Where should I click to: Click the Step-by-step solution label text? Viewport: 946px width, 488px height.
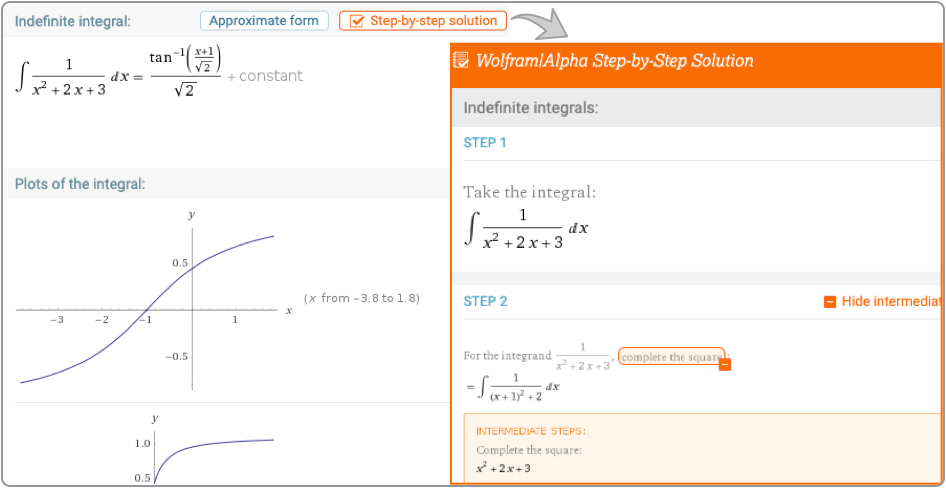pyautogui.click(x=433, y=21)
